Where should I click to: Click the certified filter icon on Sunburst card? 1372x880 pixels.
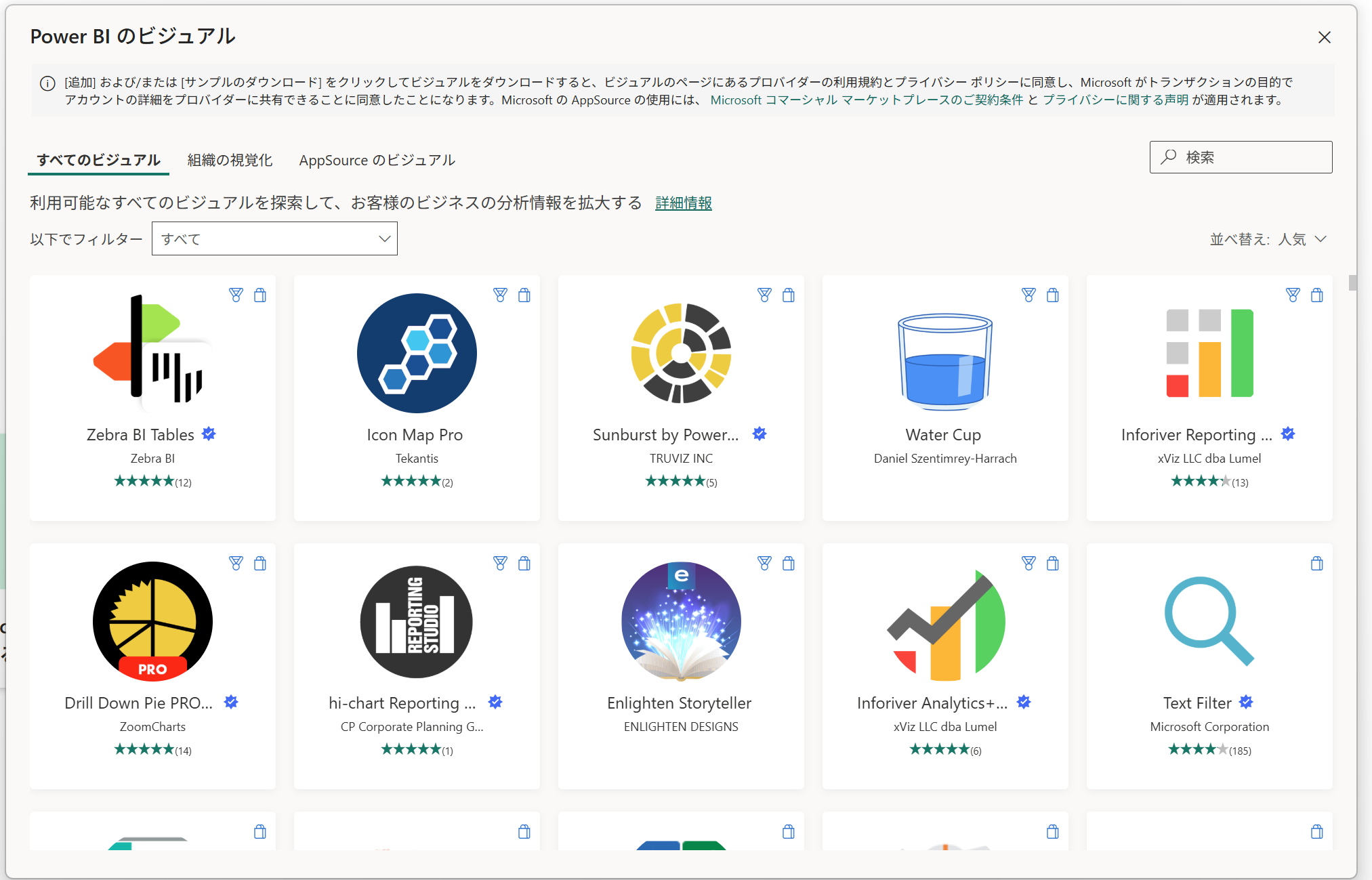[x=764, y=295]
